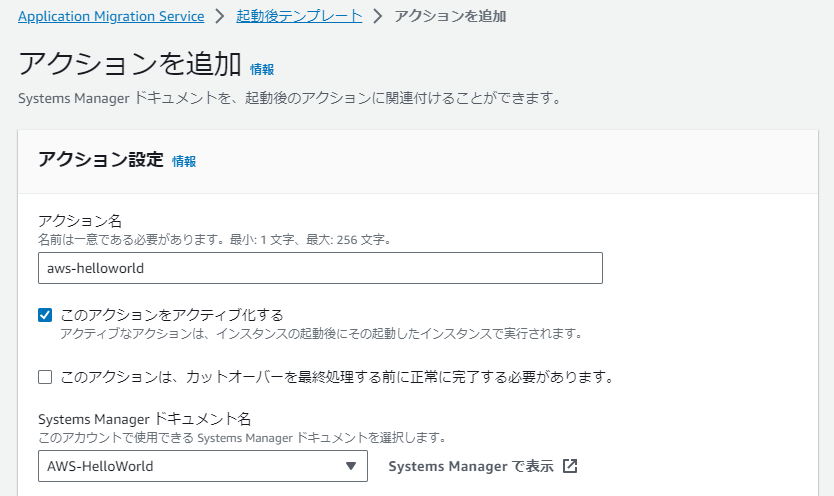Click the active action description text
834x496 pixels.
pos(322,334)
